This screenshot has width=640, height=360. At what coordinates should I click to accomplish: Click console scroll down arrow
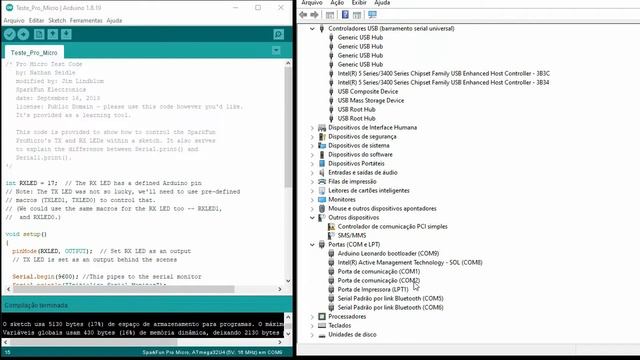pos(288,333)
